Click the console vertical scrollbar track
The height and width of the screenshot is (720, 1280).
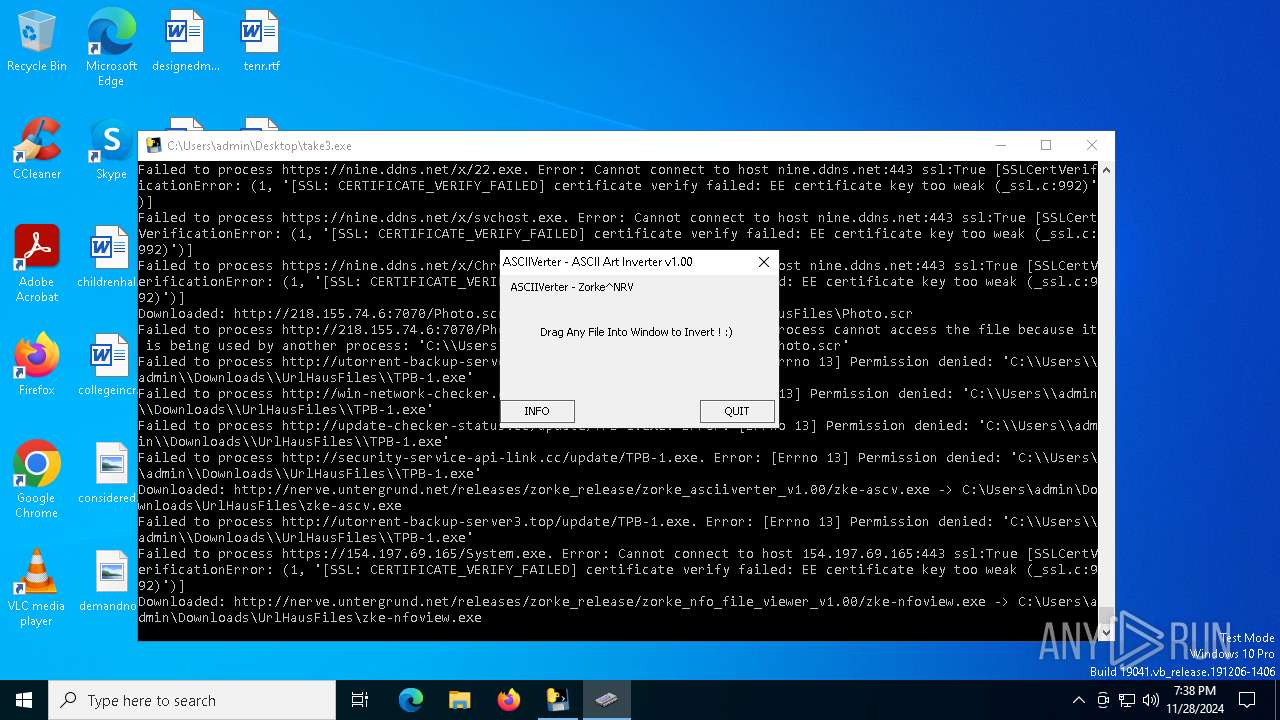(1106, 400)
